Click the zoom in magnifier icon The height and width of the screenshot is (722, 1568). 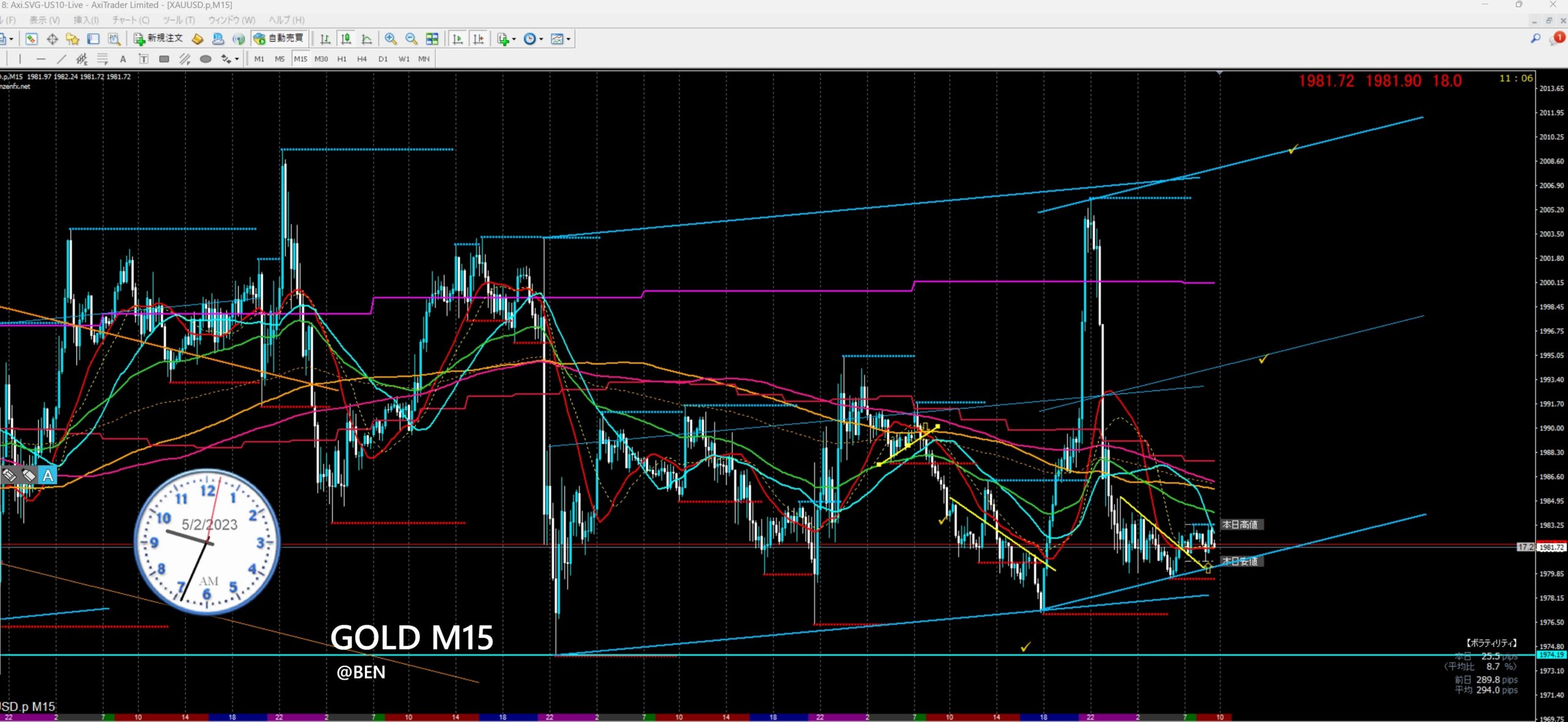[x=390, y=39]
